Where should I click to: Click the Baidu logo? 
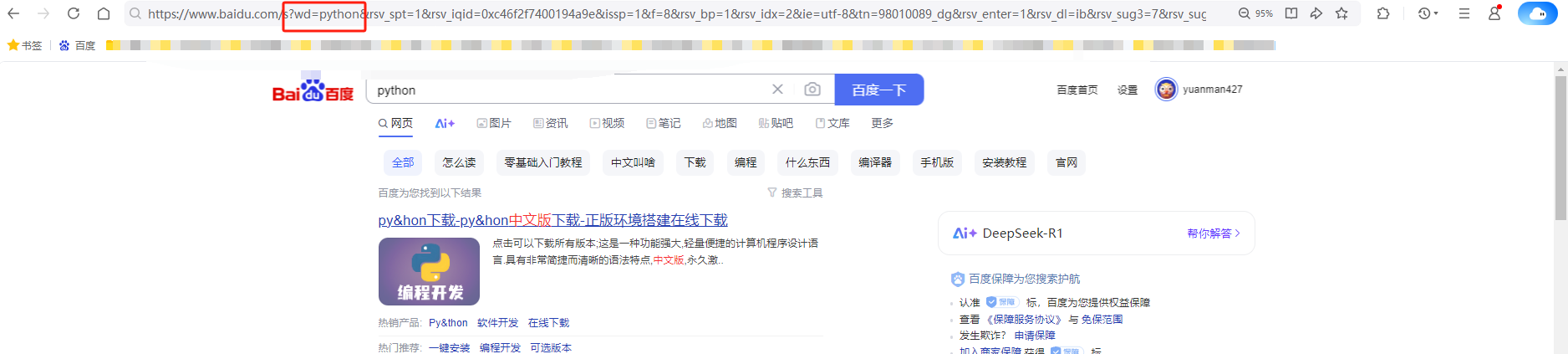[313, 89]
